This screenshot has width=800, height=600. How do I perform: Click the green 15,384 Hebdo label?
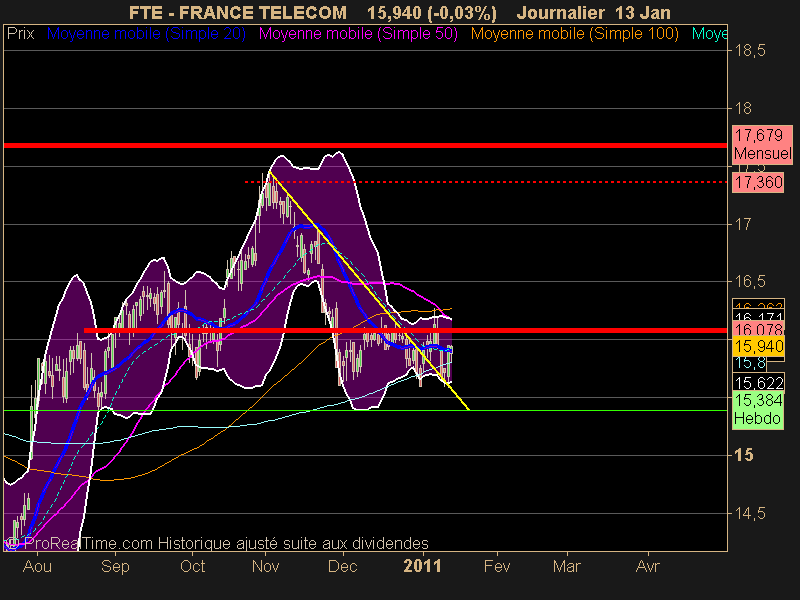pos(758,409)
